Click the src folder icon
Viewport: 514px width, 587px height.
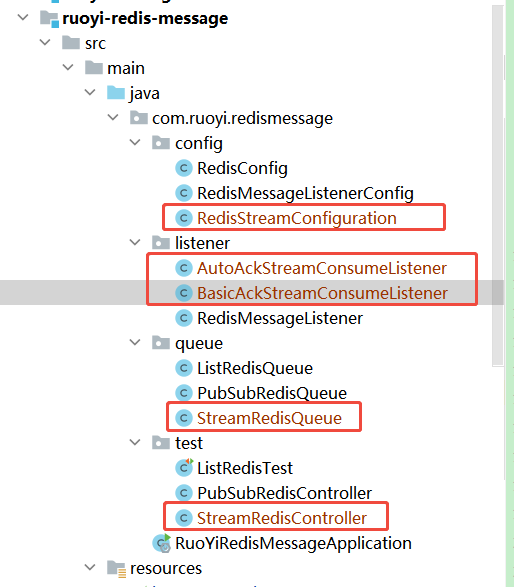point(71,43)
